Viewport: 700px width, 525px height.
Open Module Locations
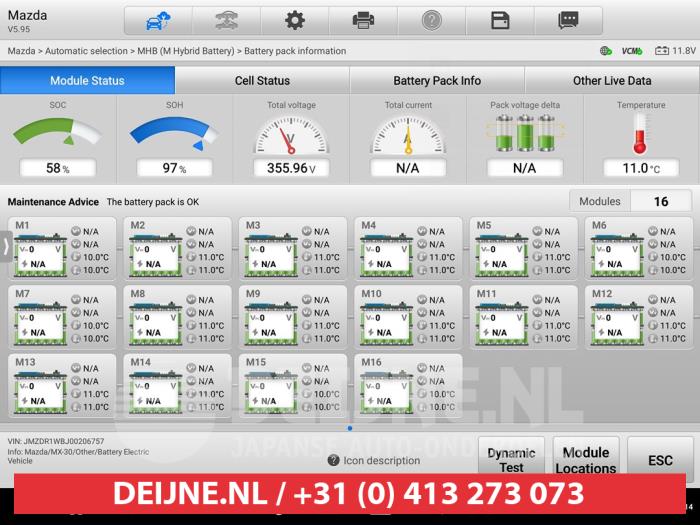586,460
